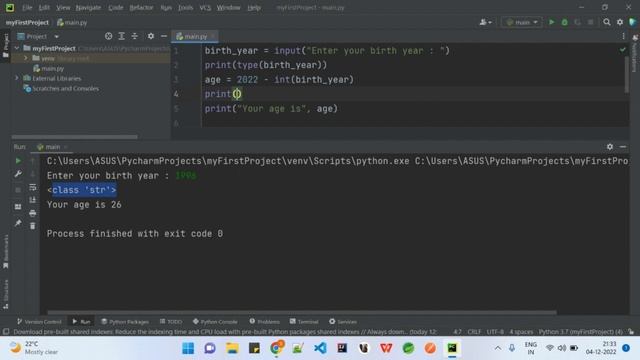Open the VCS menu
This screenshot has width=640, height=360.
[205, 7]
